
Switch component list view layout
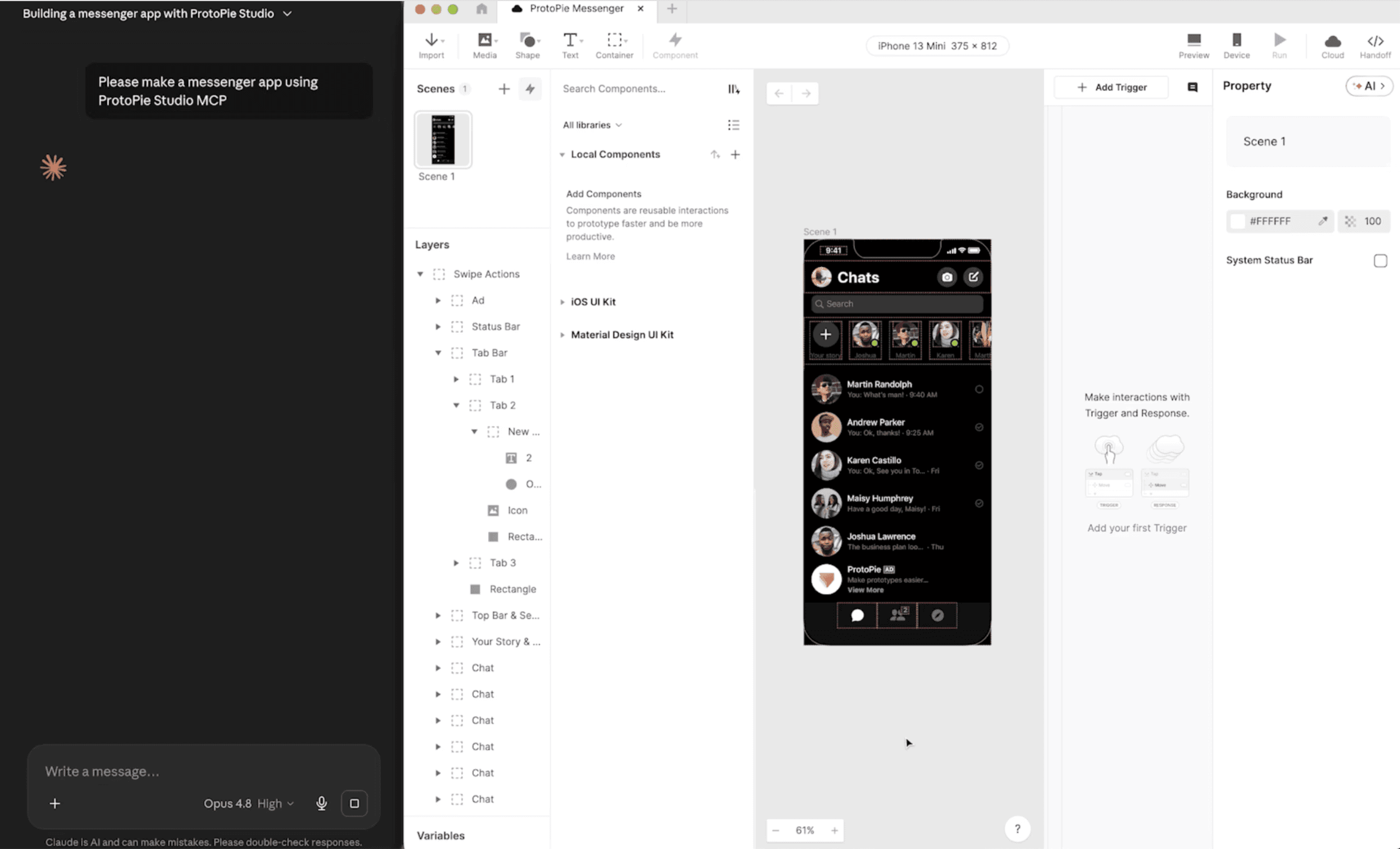[x=733, y=125]
